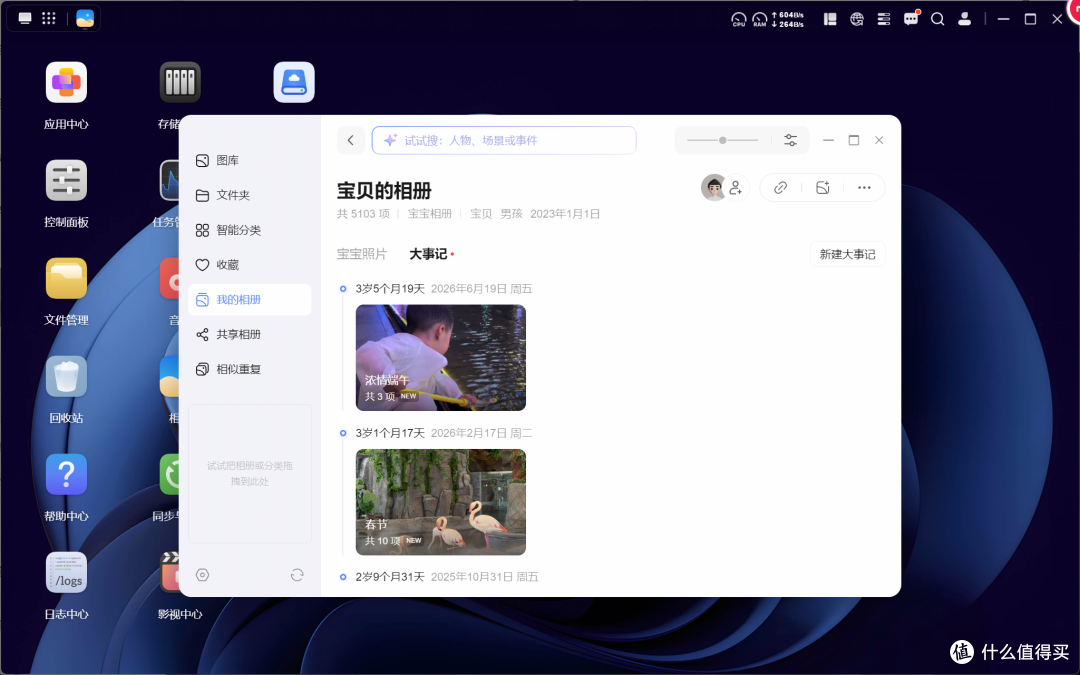Image resolution: width=1080 pixels, height=675 pixels.
Task: Select the photos app in taskbar
Action: (85, 18)
